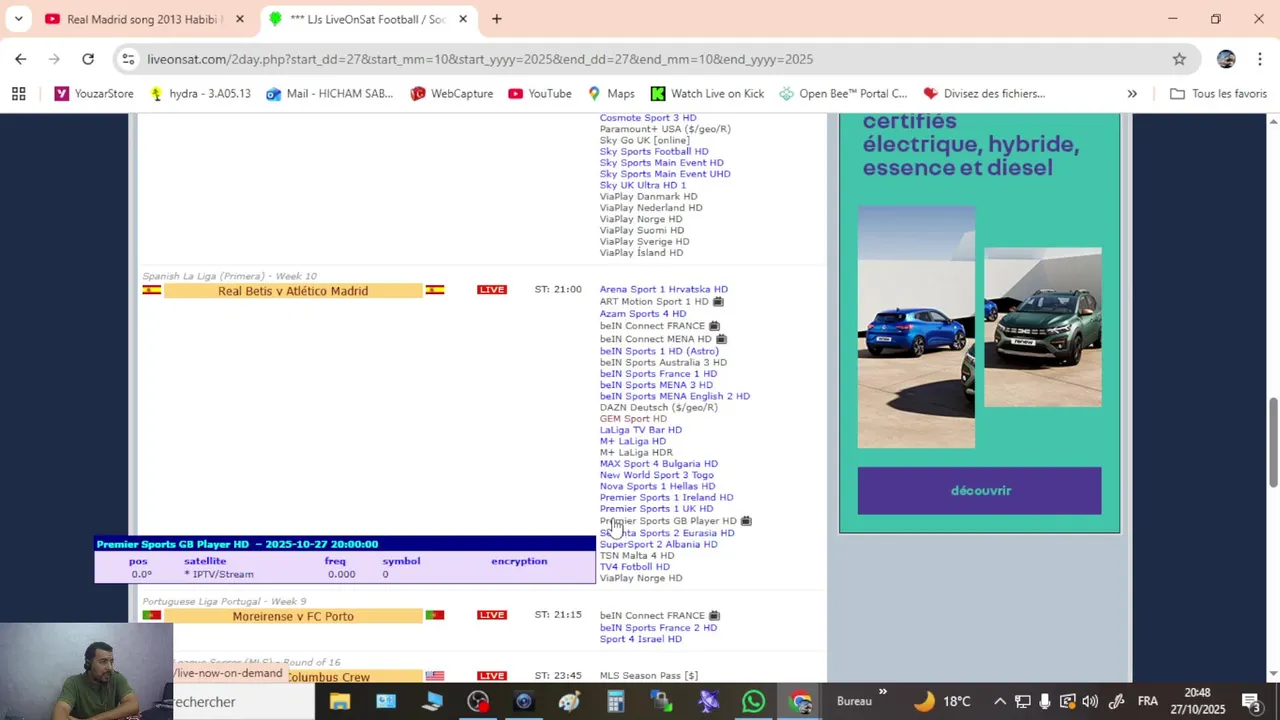Open the Chrome three-dot menu
Image resolution: width=1280 pixels, height=720 pixels.
click(1259, 59)
